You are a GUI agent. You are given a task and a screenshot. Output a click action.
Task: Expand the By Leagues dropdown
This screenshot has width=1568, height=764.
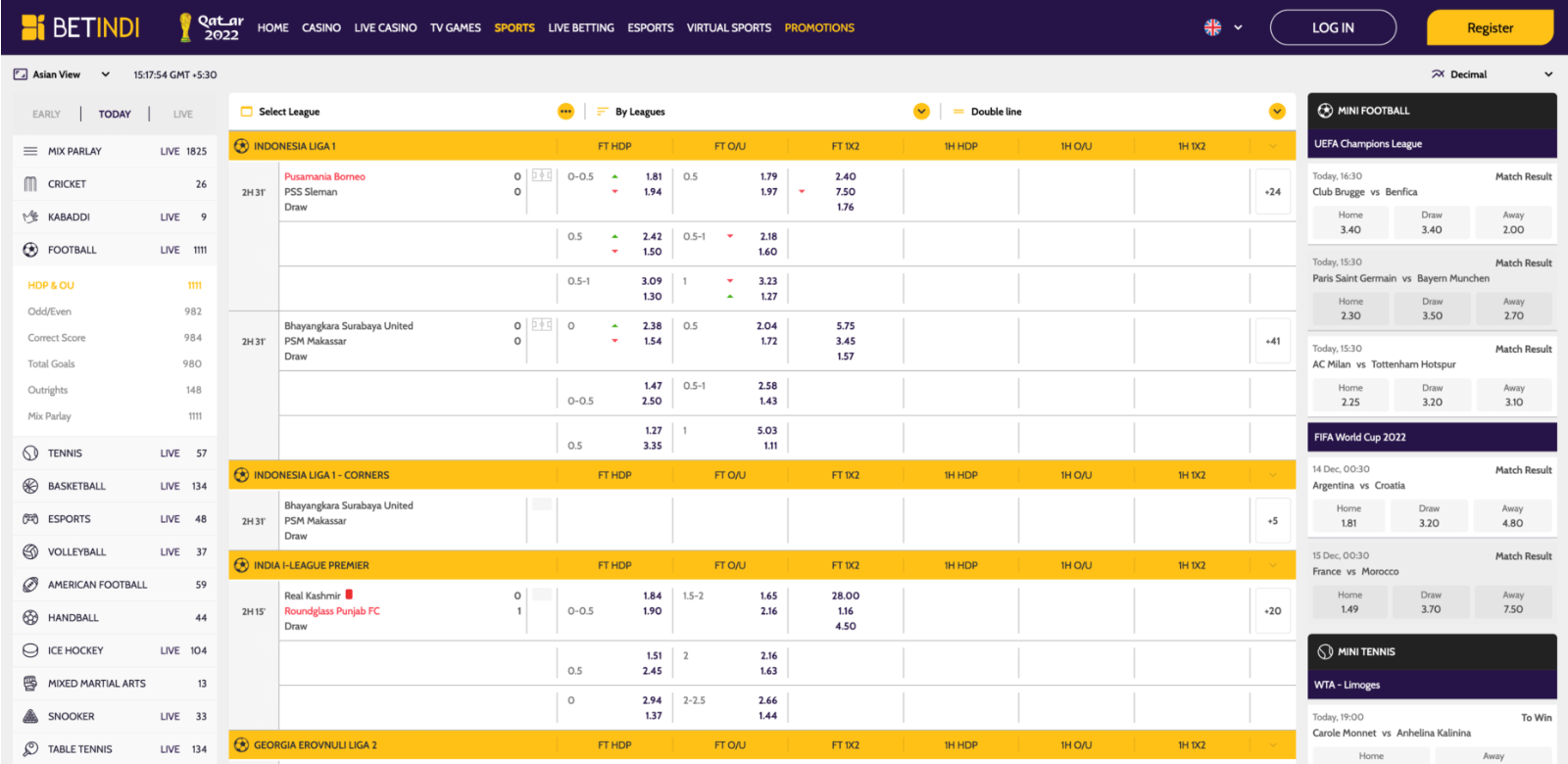click(921, 112)
